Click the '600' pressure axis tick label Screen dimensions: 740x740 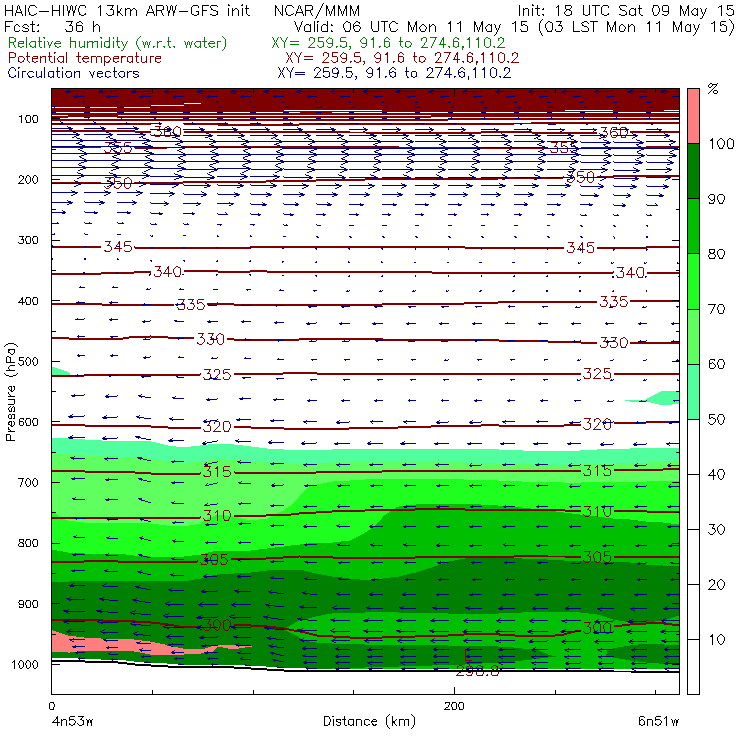tap(28, 422)
